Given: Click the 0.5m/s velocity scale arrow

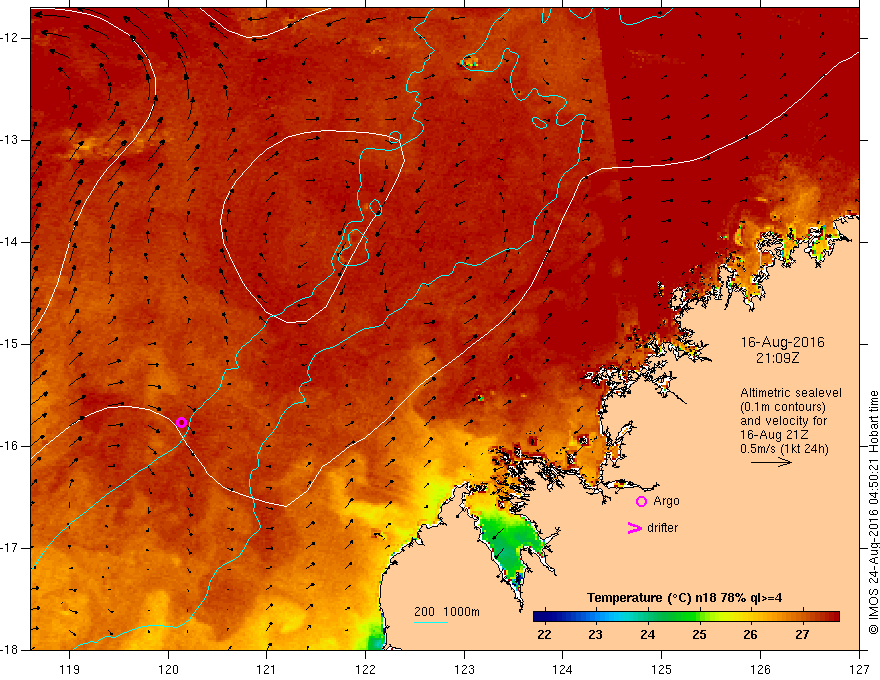Looking at the screenshot, I should point(771,462).
